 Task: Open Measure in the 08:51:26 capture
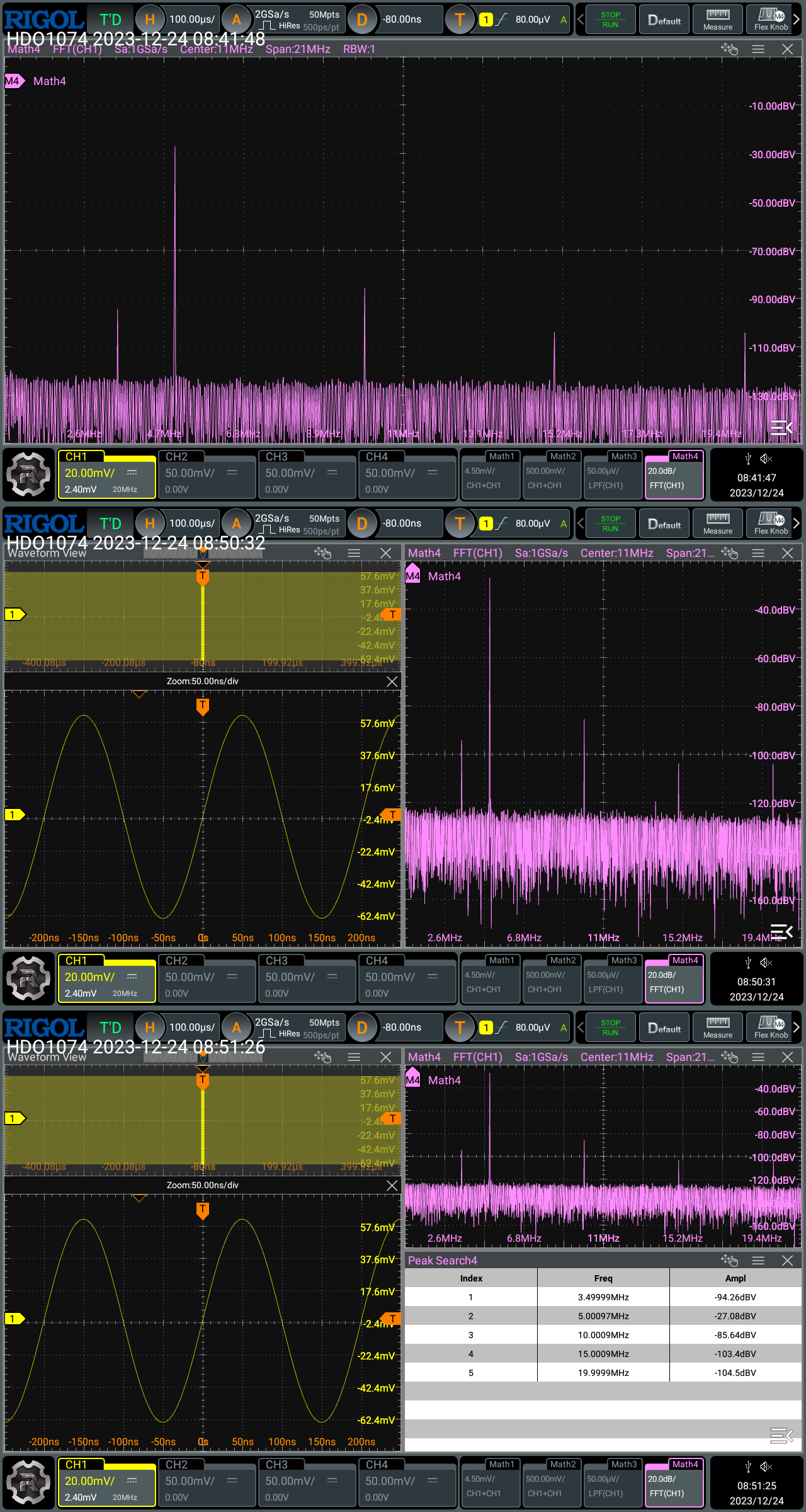(x=718, y=1028)
